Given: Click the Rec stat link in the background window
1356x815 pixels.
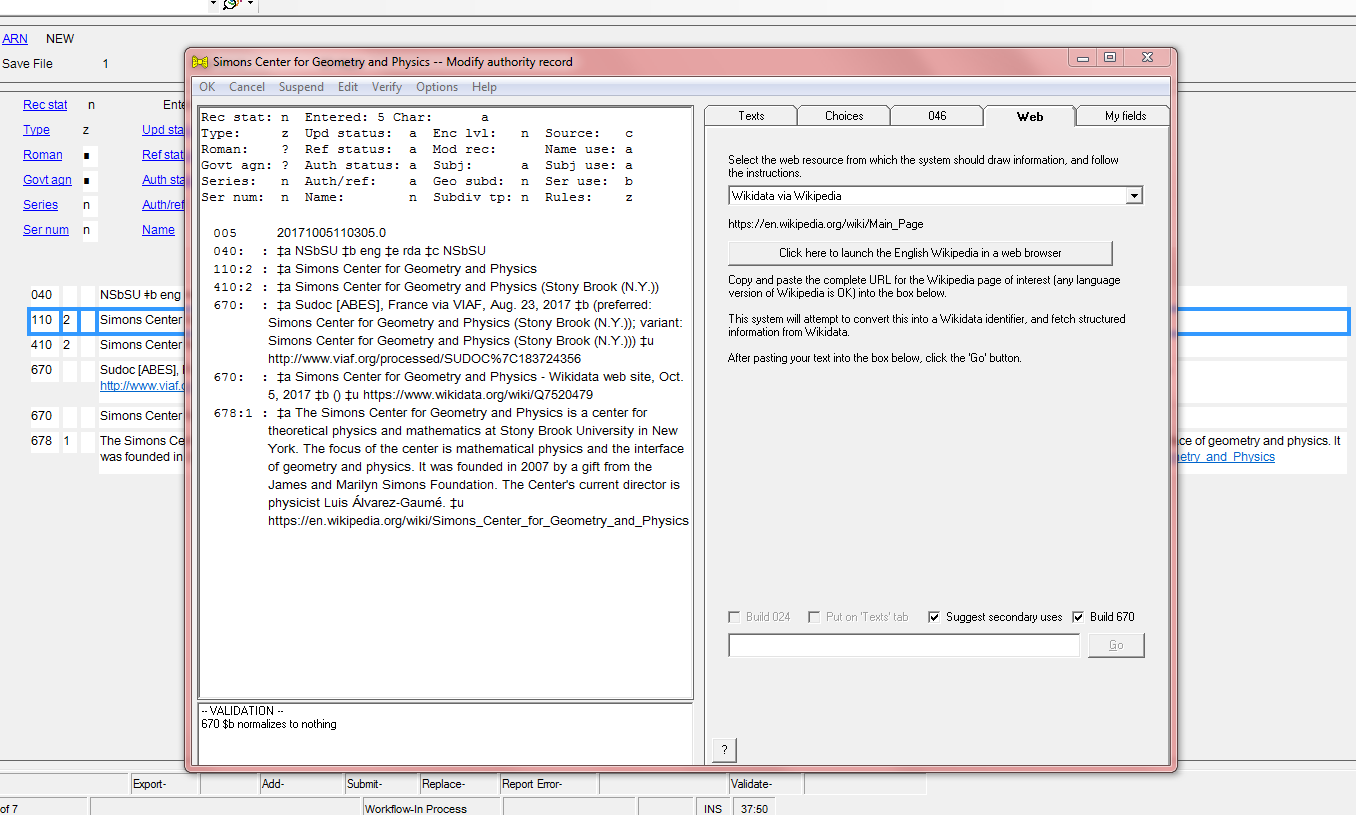Looking at the screenshot, I should tap(45, 105).
